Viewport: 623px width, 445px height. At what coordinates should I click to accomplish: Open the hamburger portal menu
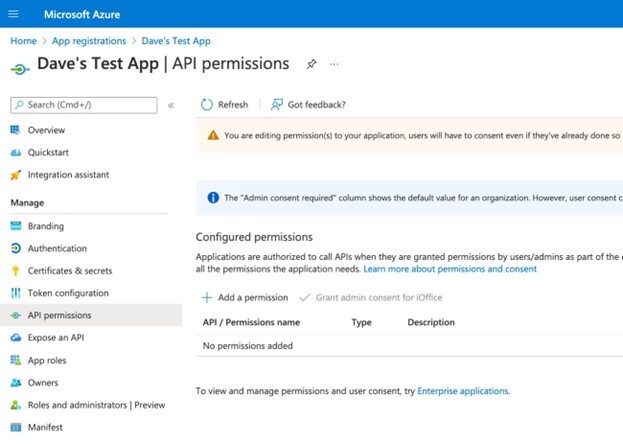point(13,14)
